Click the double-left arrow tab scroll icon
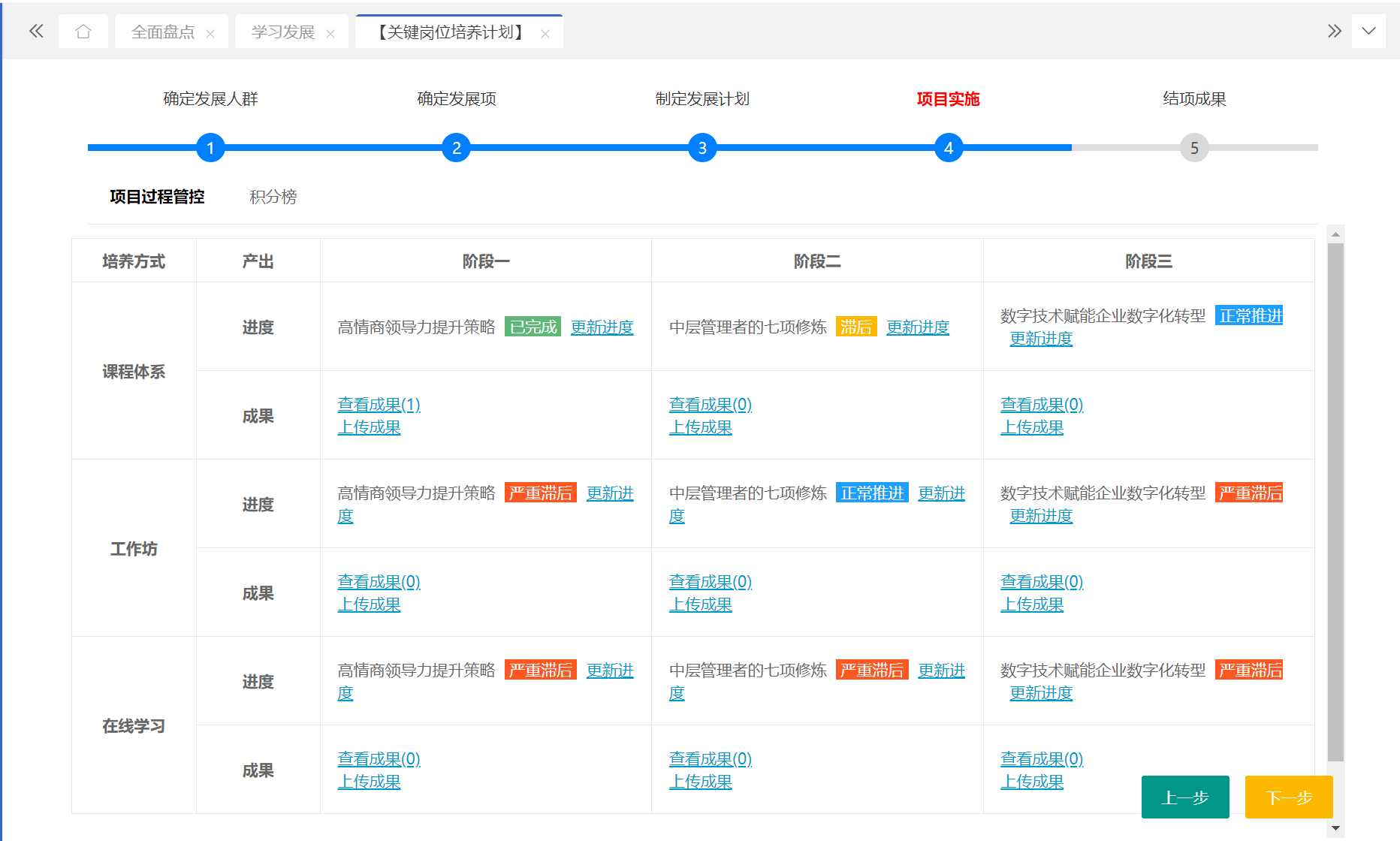Viewport: 1400px width, 841px height. (x=36, y=32)
